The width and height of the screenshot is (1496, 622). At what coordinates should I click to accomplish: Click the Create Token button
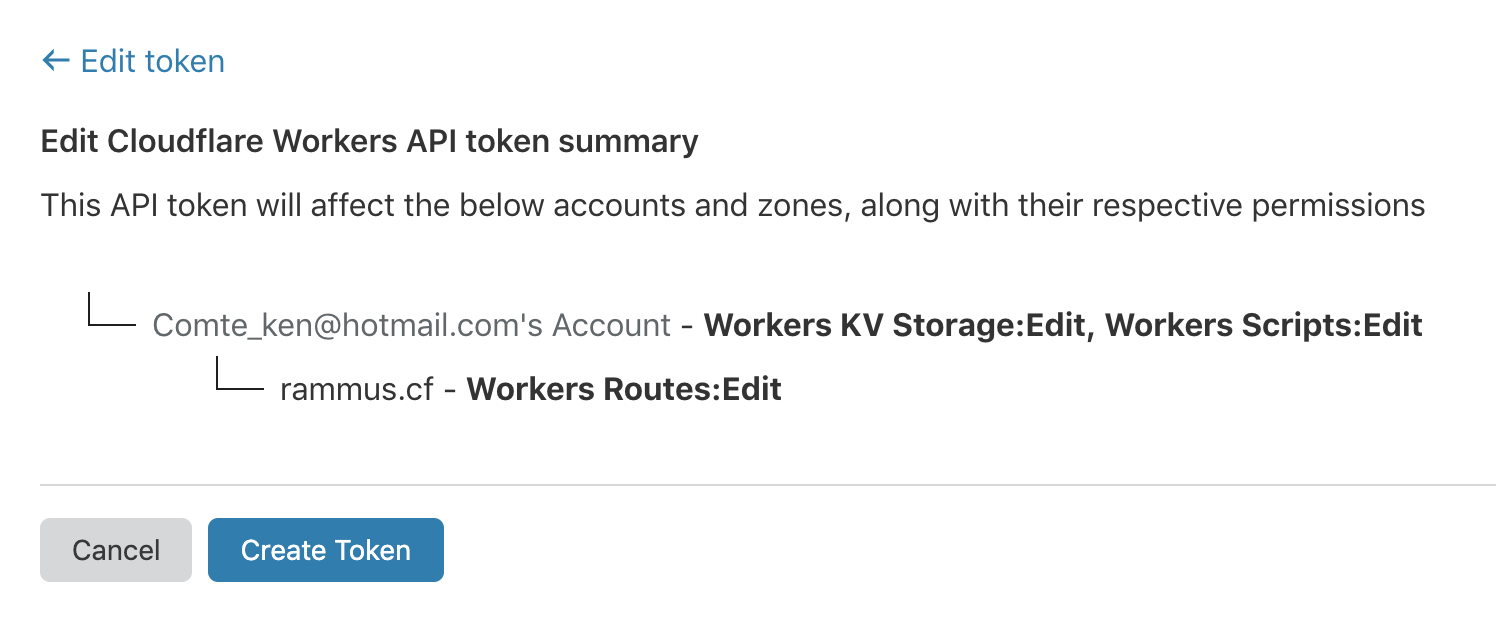(325, 550)
